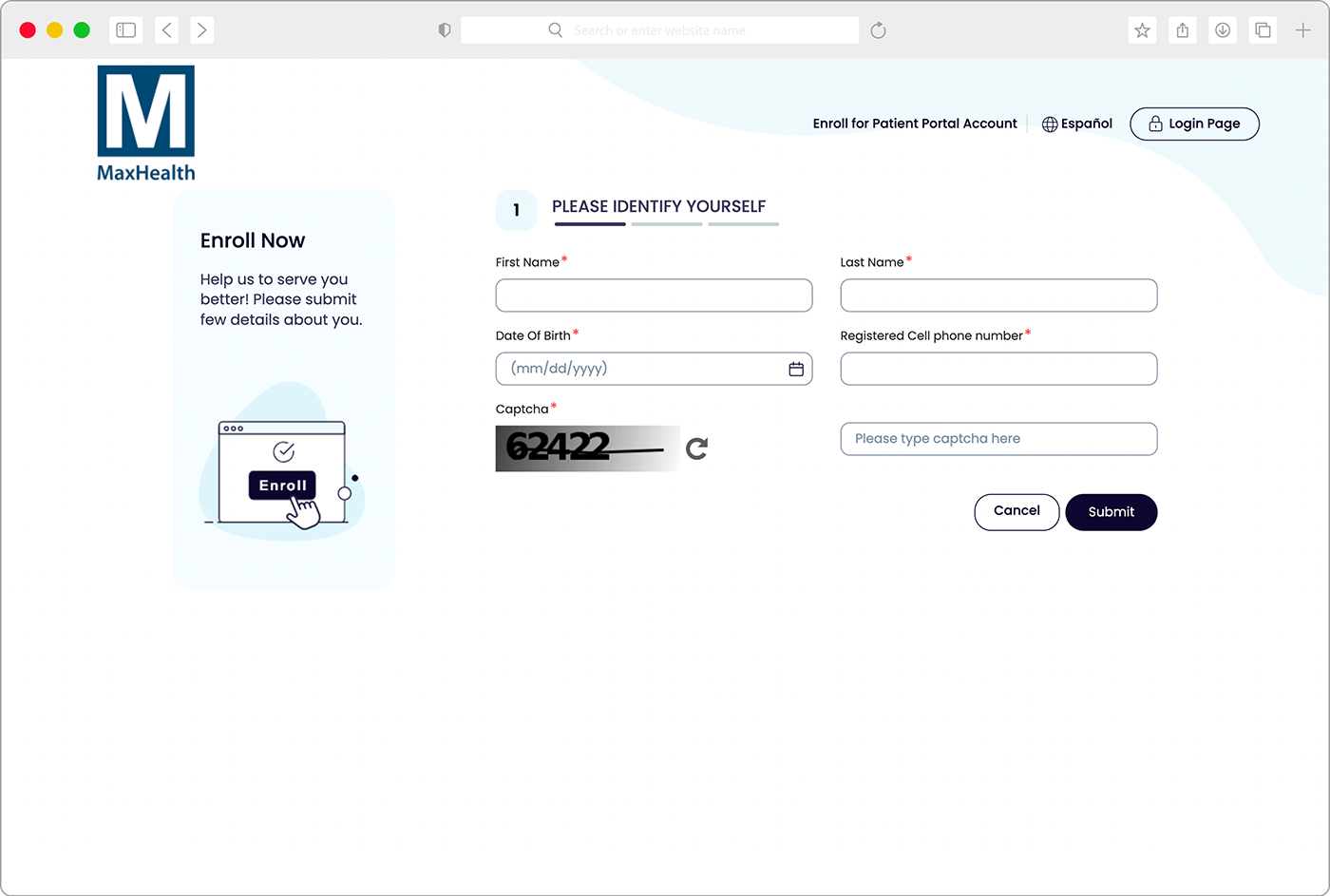
Task: Open the date picker calendar icon
Action: (796, 369)
